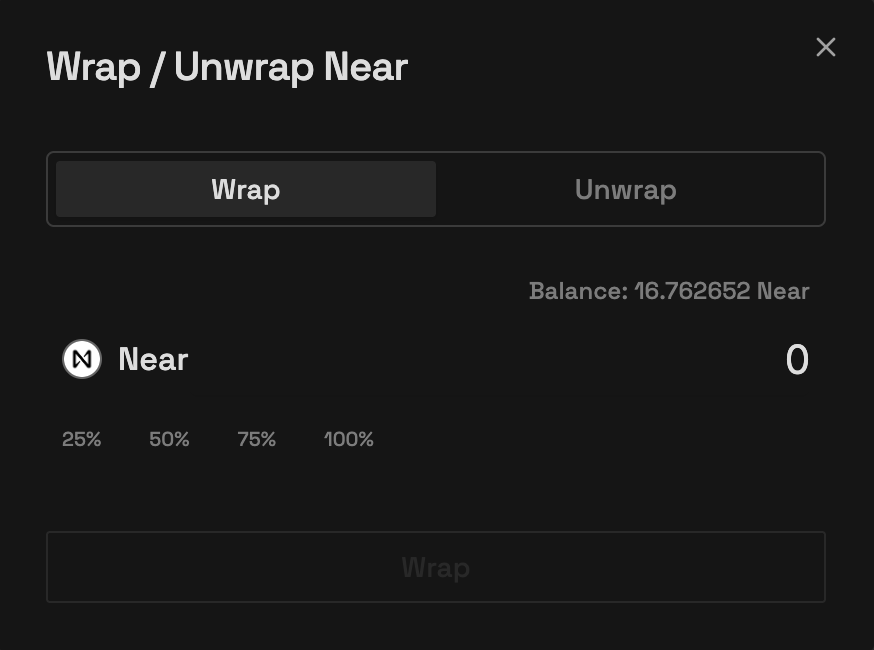Choose the maximum balance percentage shortcut
The height and width of the screenshot is (650, 874).
[348, 439]
